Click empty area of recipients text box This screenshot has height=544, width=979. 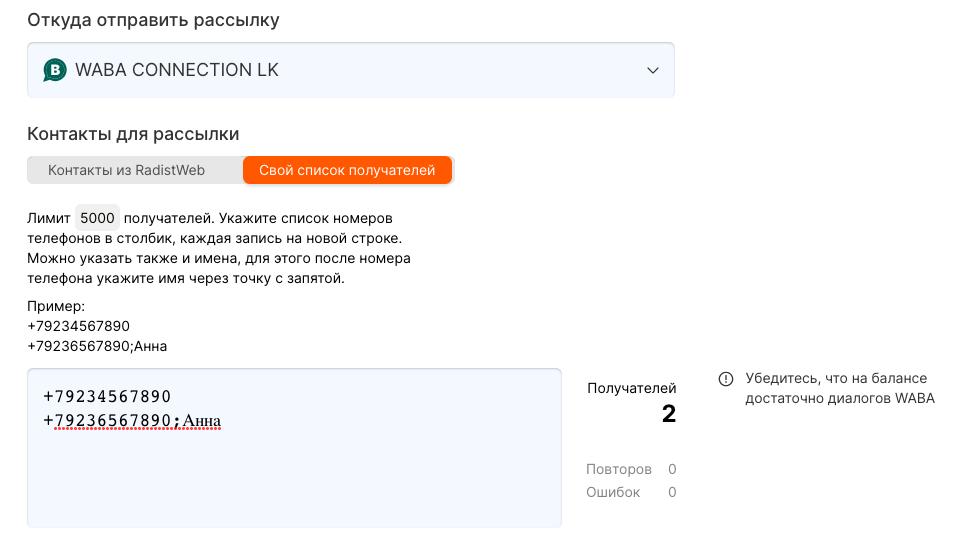click(293, 478)
